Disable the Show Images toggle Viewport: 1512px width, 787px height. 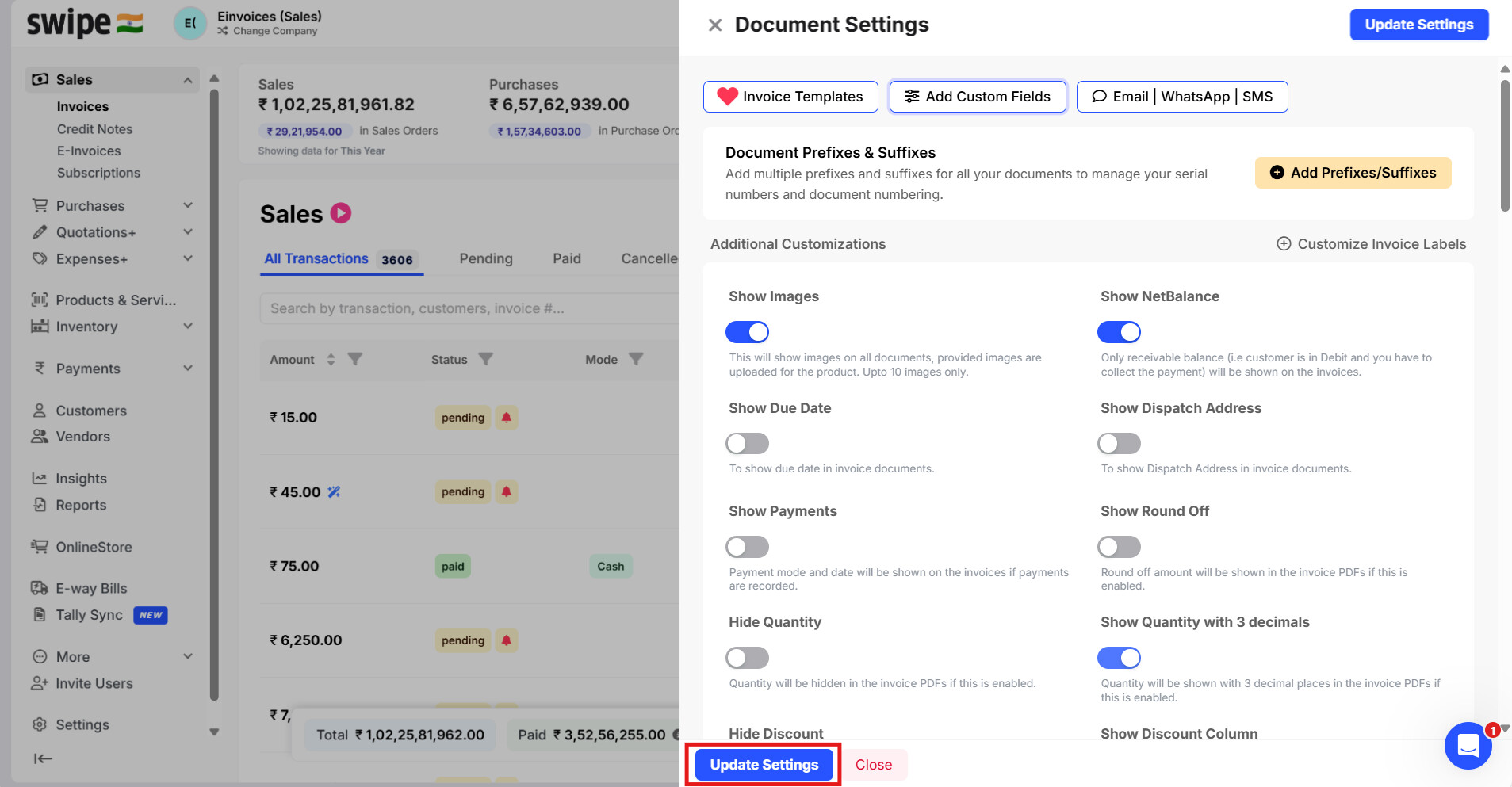click(x=747, y=332)
